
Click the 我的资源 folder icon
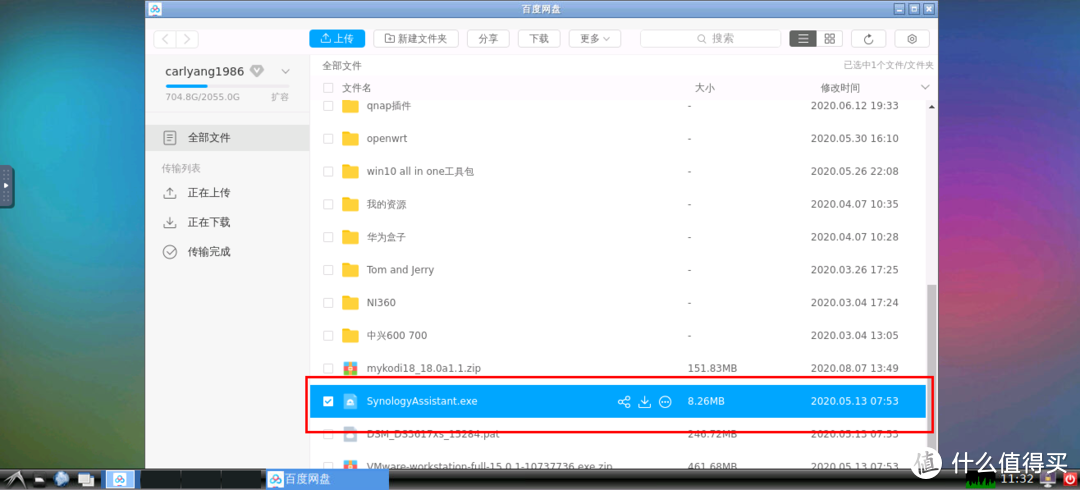pos(351,204)
